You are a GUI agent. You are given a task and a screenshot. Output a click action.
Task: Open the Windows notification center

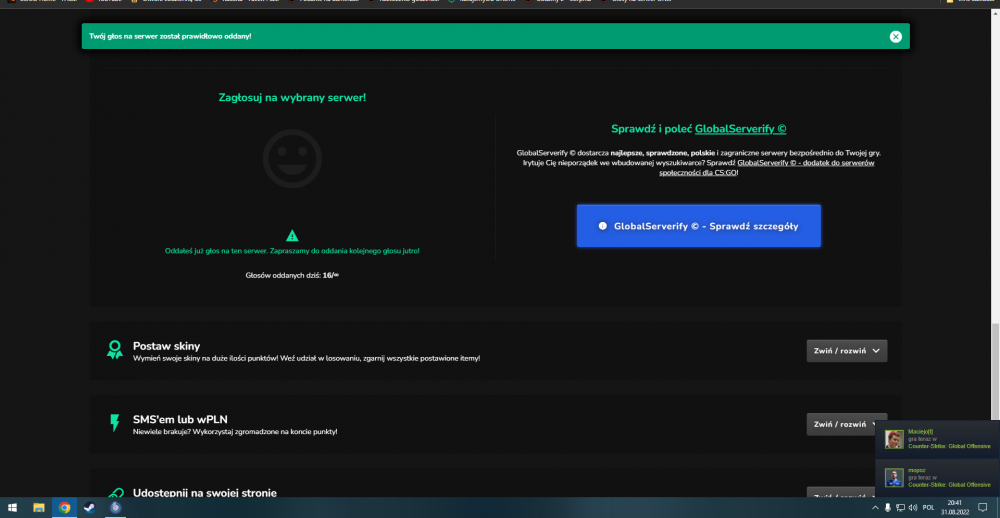pos(983,508)
